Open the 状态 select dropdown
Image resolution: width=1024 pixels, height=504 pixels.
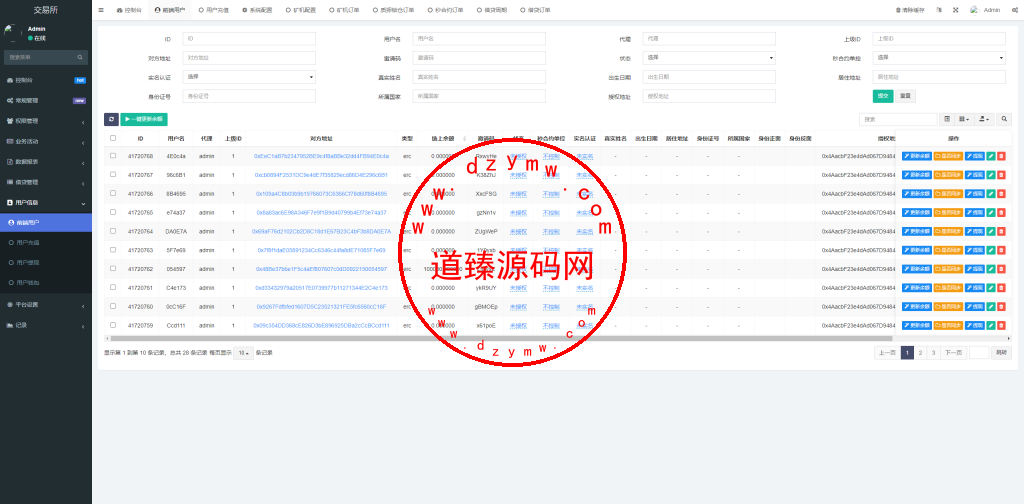pos(709,58)
